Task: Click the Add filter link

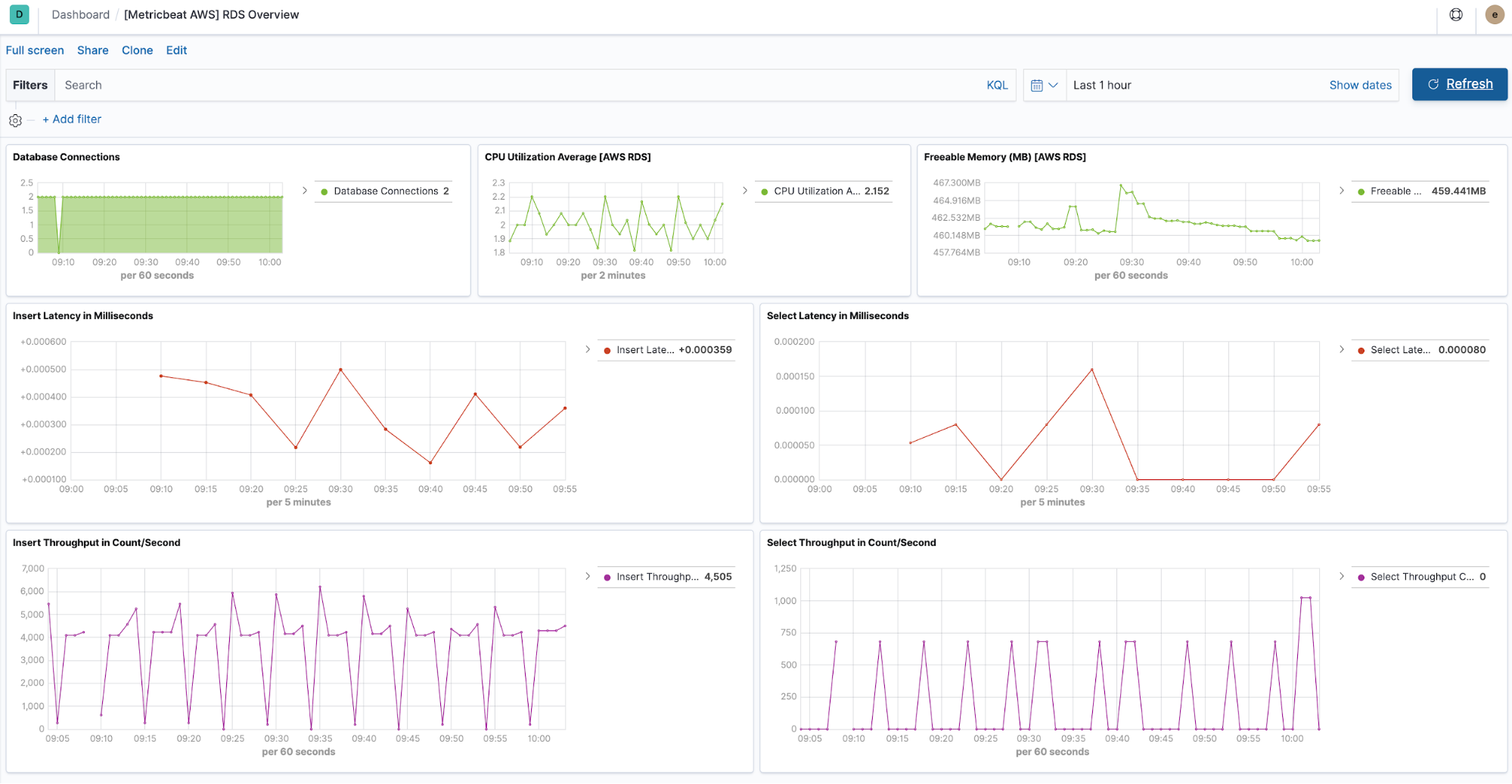Action: pyautogui.click(x=72, y=119)
